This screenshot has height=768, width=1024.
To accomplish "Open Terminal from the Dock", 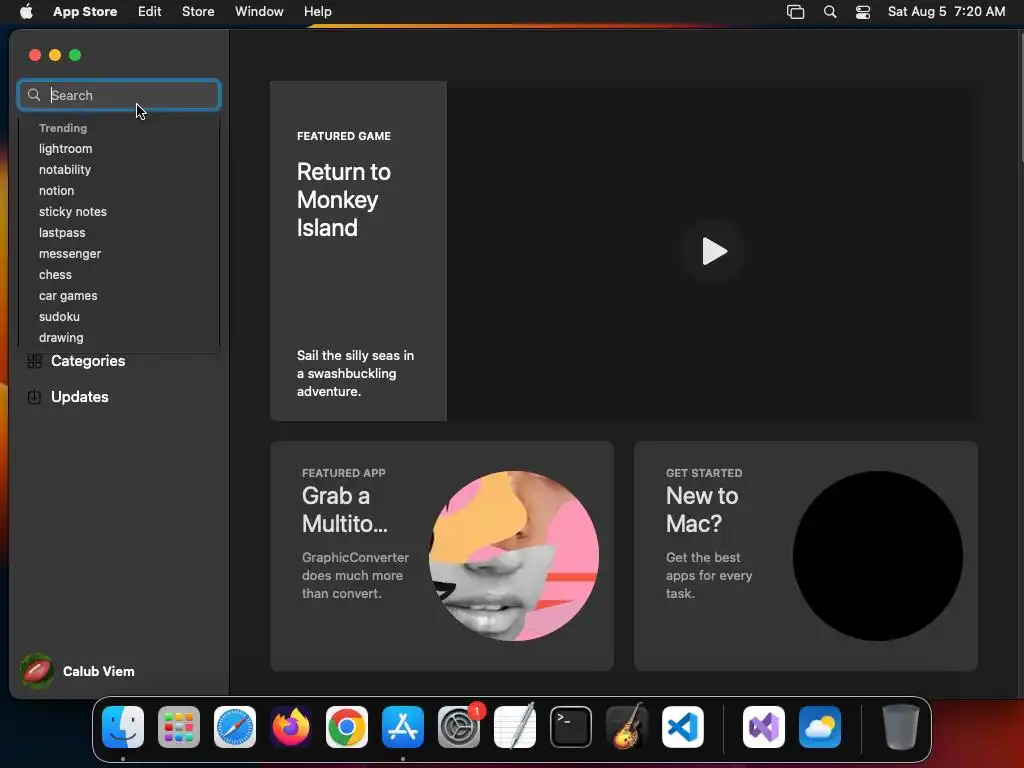I will [x=571, y=727].
